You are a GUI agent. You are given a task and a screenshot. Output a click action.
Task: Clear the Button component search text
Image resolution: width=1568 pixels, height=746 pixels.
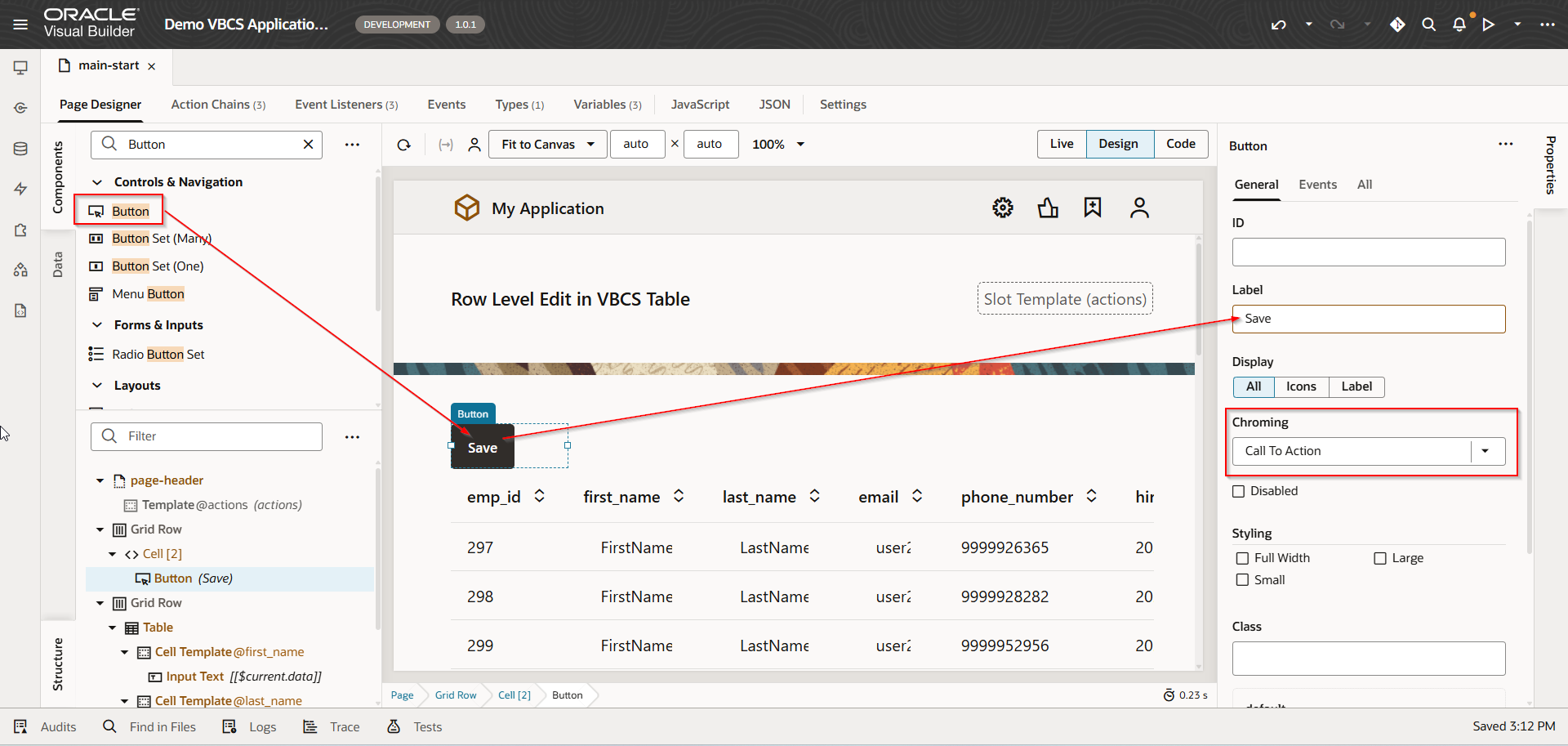pos(308,145)
